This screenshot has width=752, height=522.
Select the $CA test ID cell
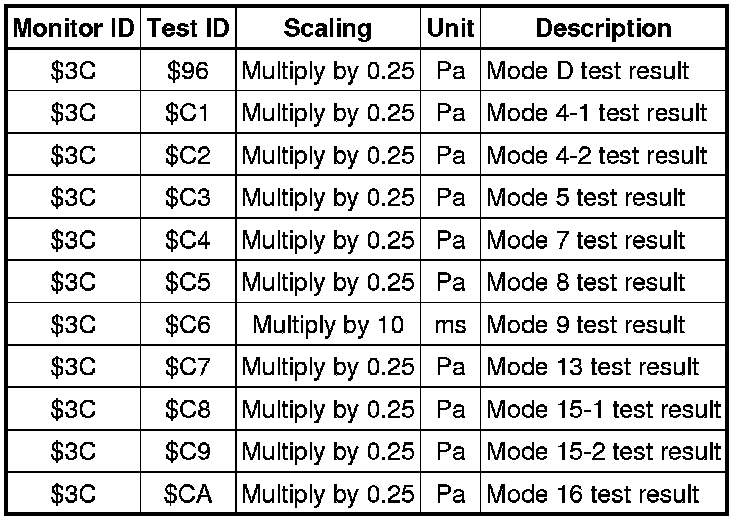tap(188, 494)
